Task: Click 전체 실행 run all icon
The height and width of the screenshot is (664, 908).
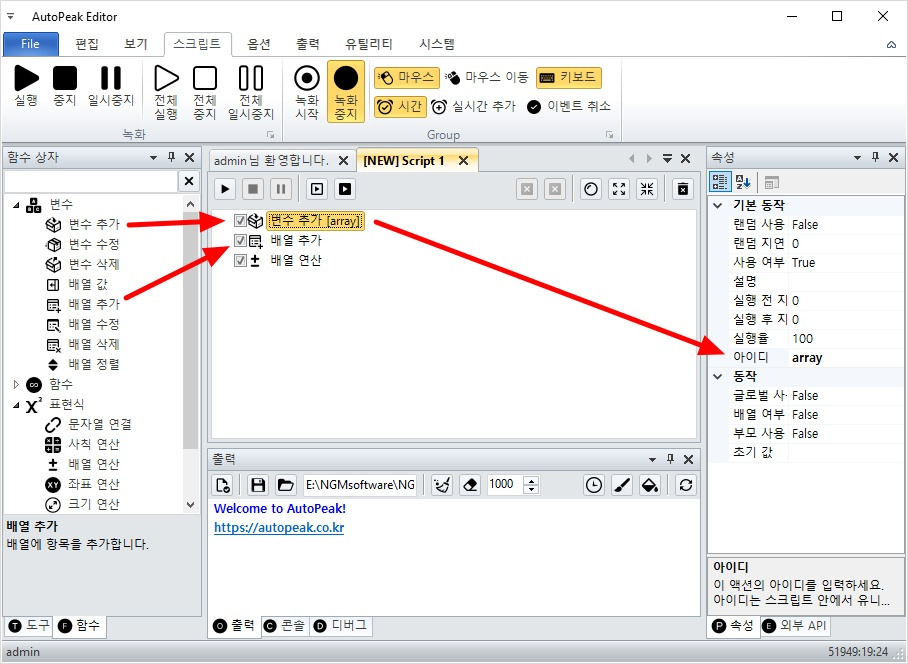Action: pyautogui.click(x=166, y=92)
